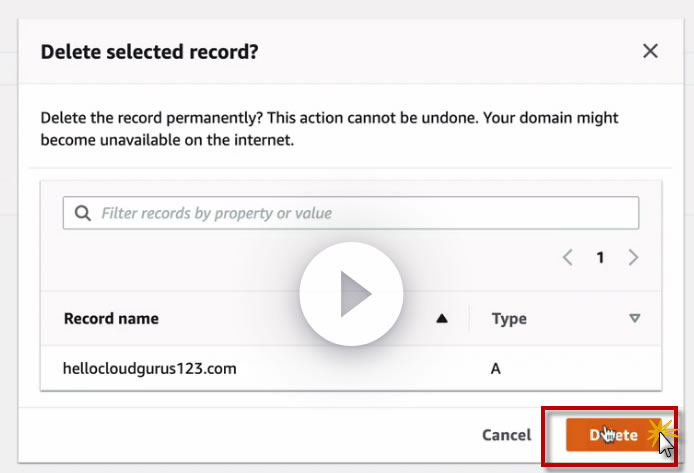Select page number 1 in pagination

pyautogui.click(x=600, y=257)
